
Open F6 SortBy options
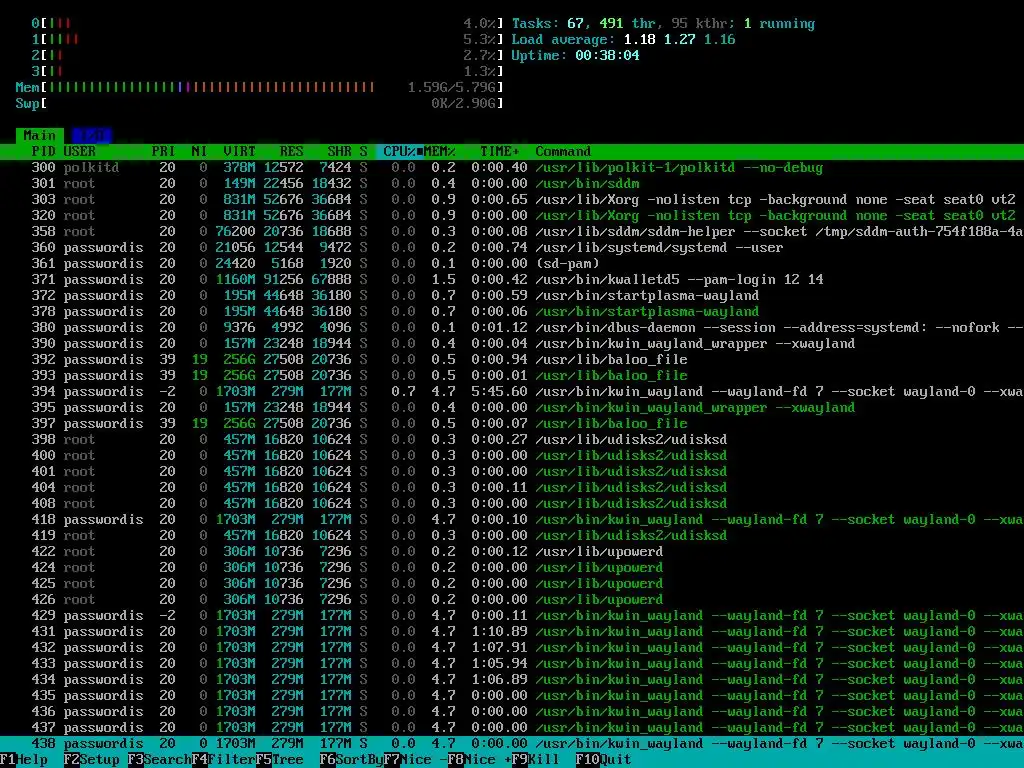(x=352, y=760)
